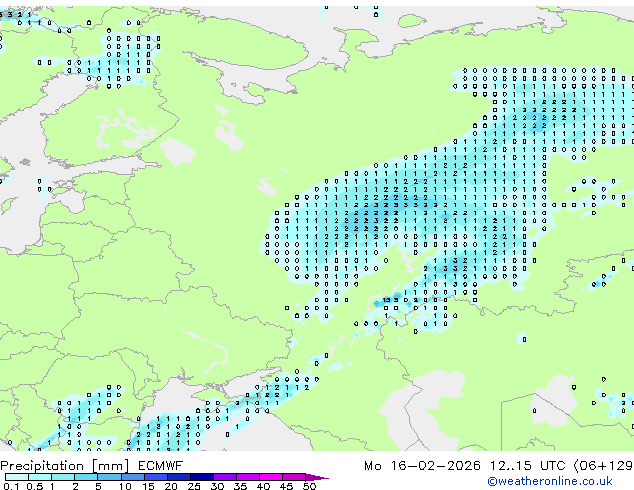
Task: Click the '25' legend scale label
Action: click(194, 486)
